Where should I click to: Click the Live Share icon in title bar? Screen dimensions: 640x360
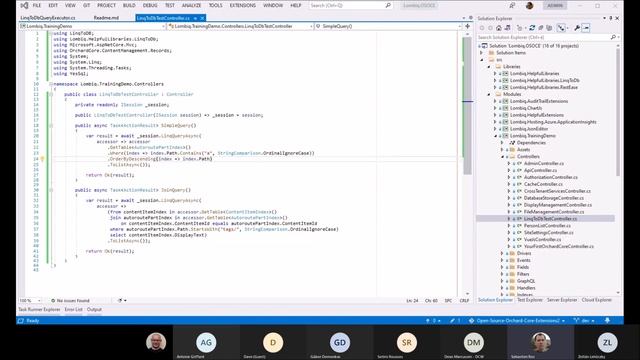click(512, 5)
